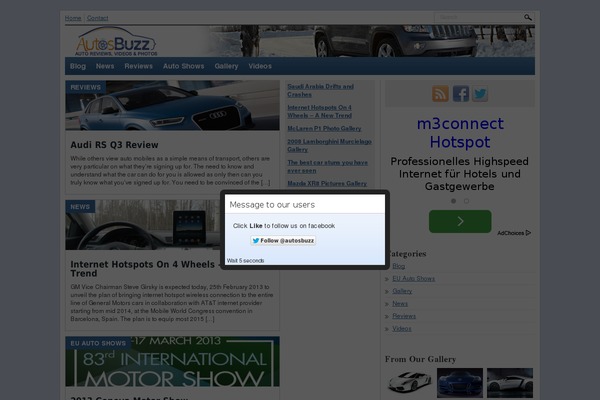The image size is (600, 400).
Task: Open the News category link
Action: click(400, 304)
